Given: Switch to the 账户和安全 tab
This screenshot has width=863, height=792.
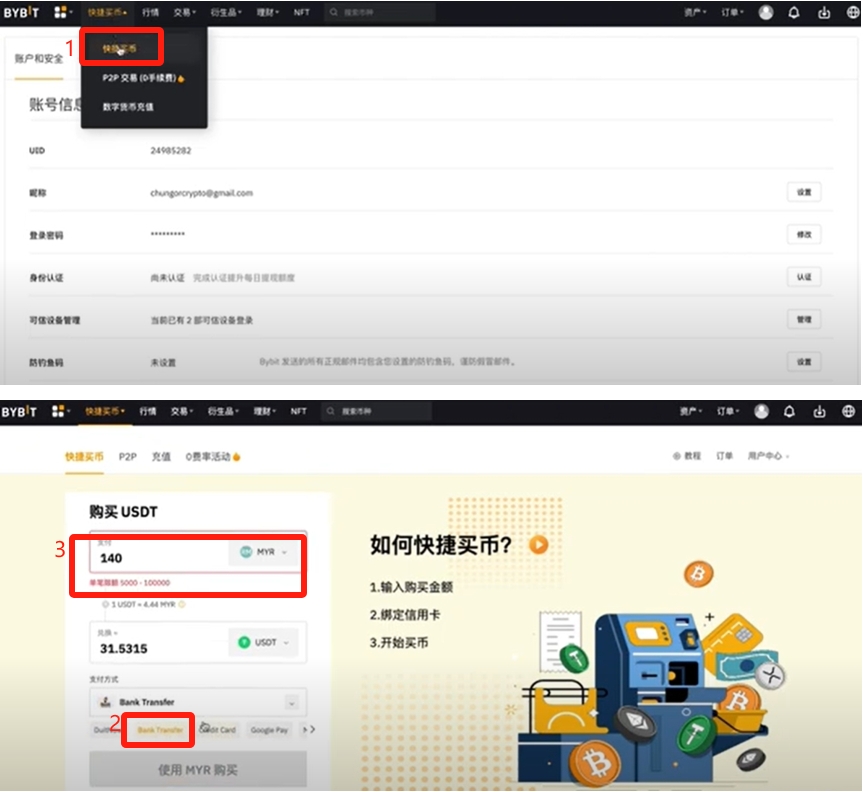Looking at the screenshot, I should (x=39, y=58).
